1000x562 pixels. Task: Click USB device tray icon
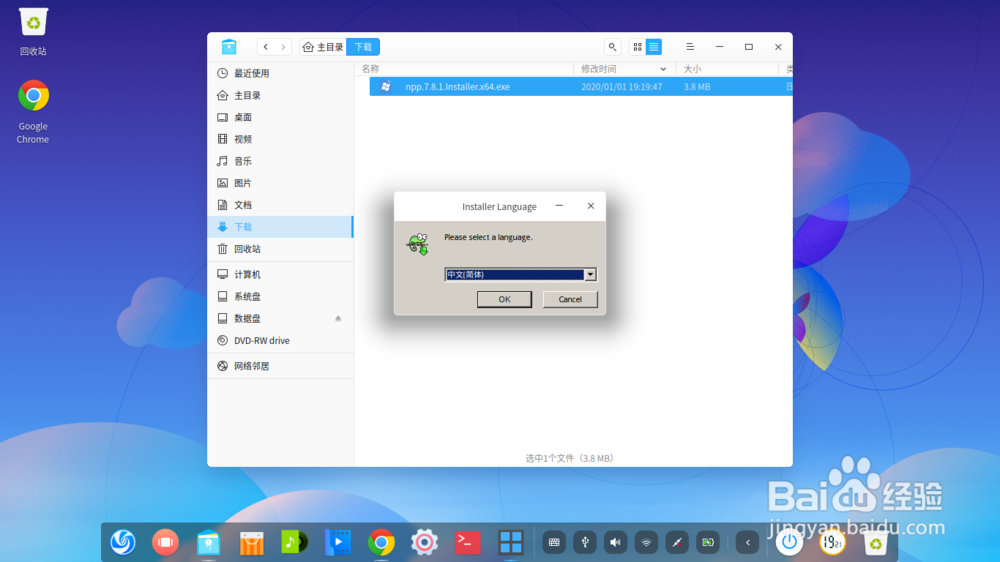point(585,542)
